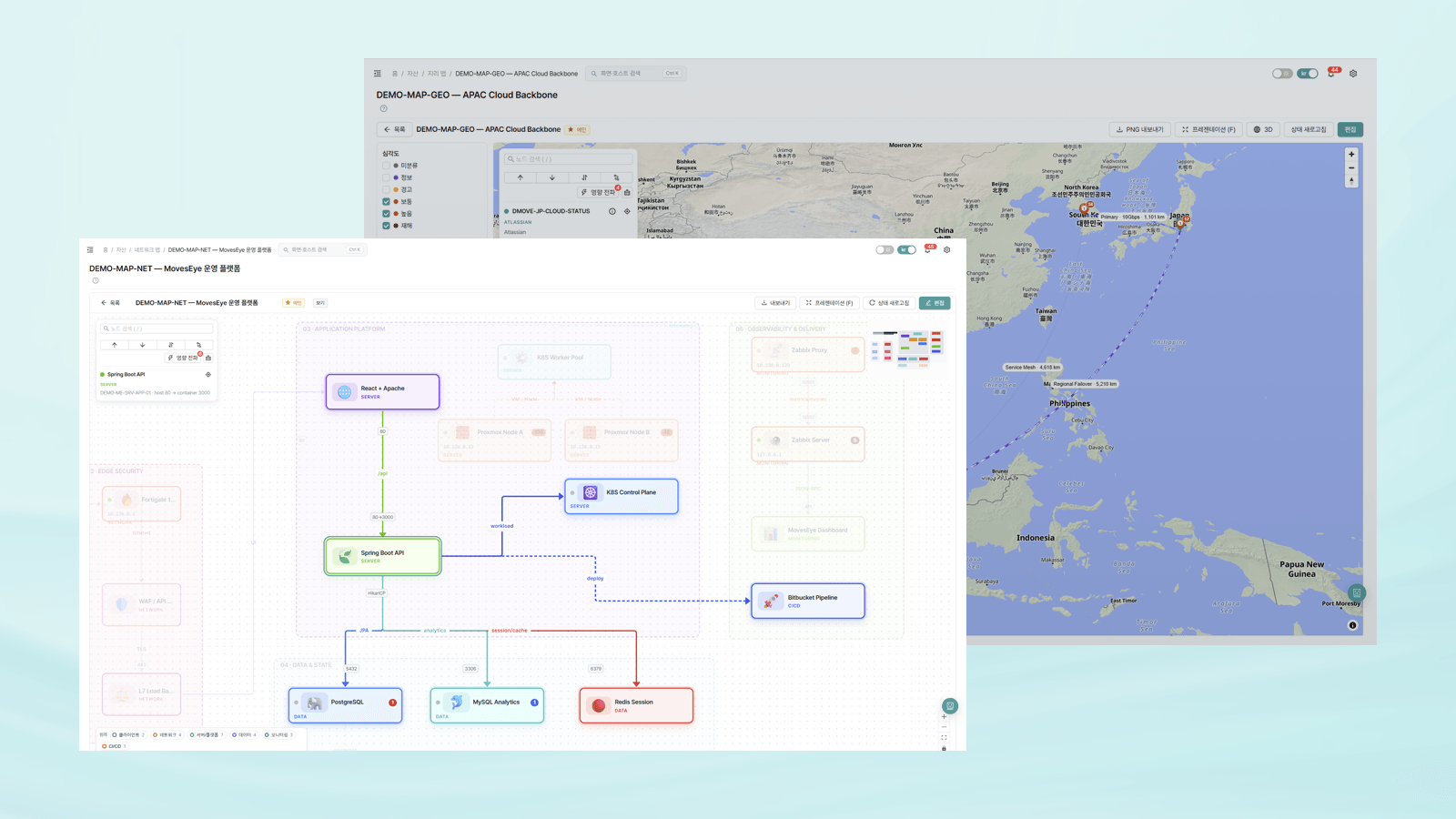
Task: Check the 정보 severity checkbox
Action: click(386, 177)
